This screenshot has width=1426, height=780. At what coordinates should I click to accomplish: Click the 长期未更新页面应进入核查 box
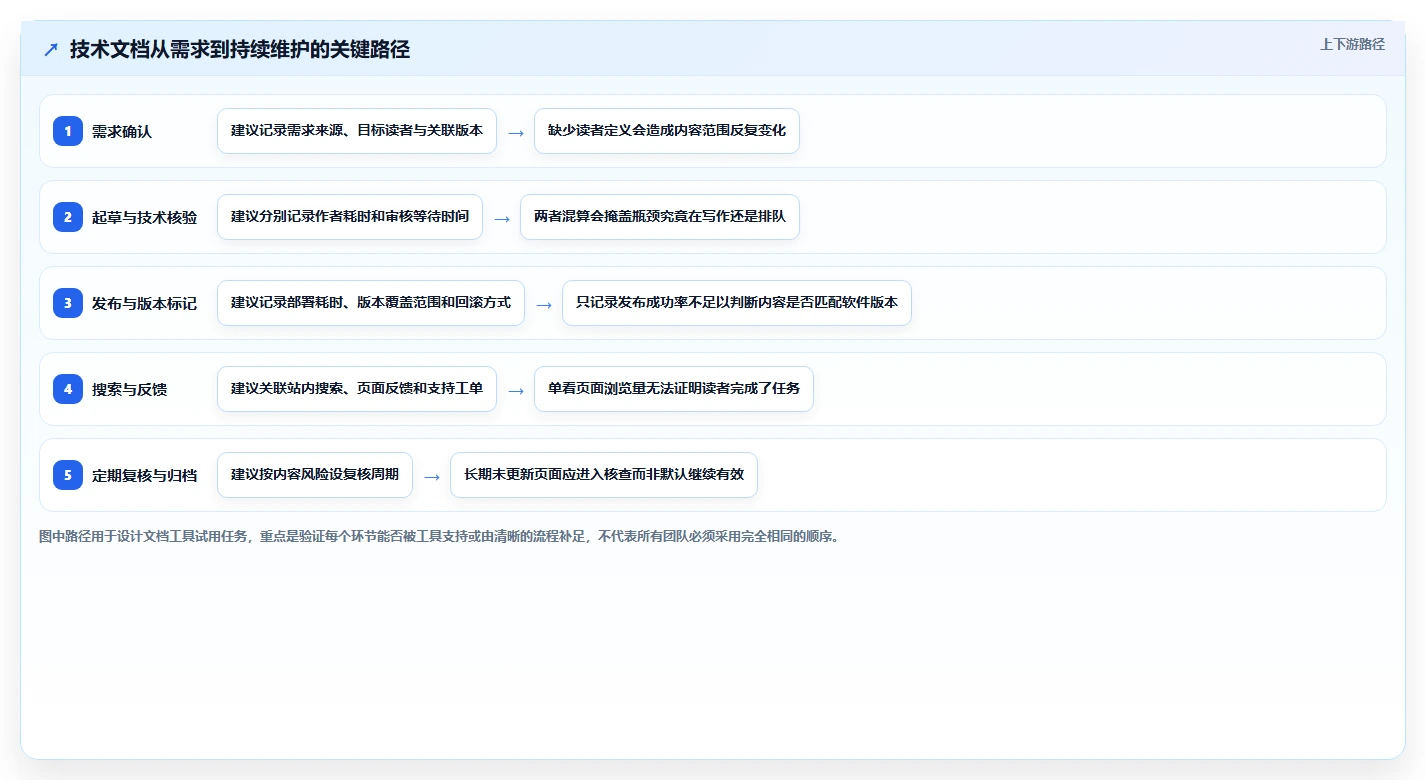(604, 475)
